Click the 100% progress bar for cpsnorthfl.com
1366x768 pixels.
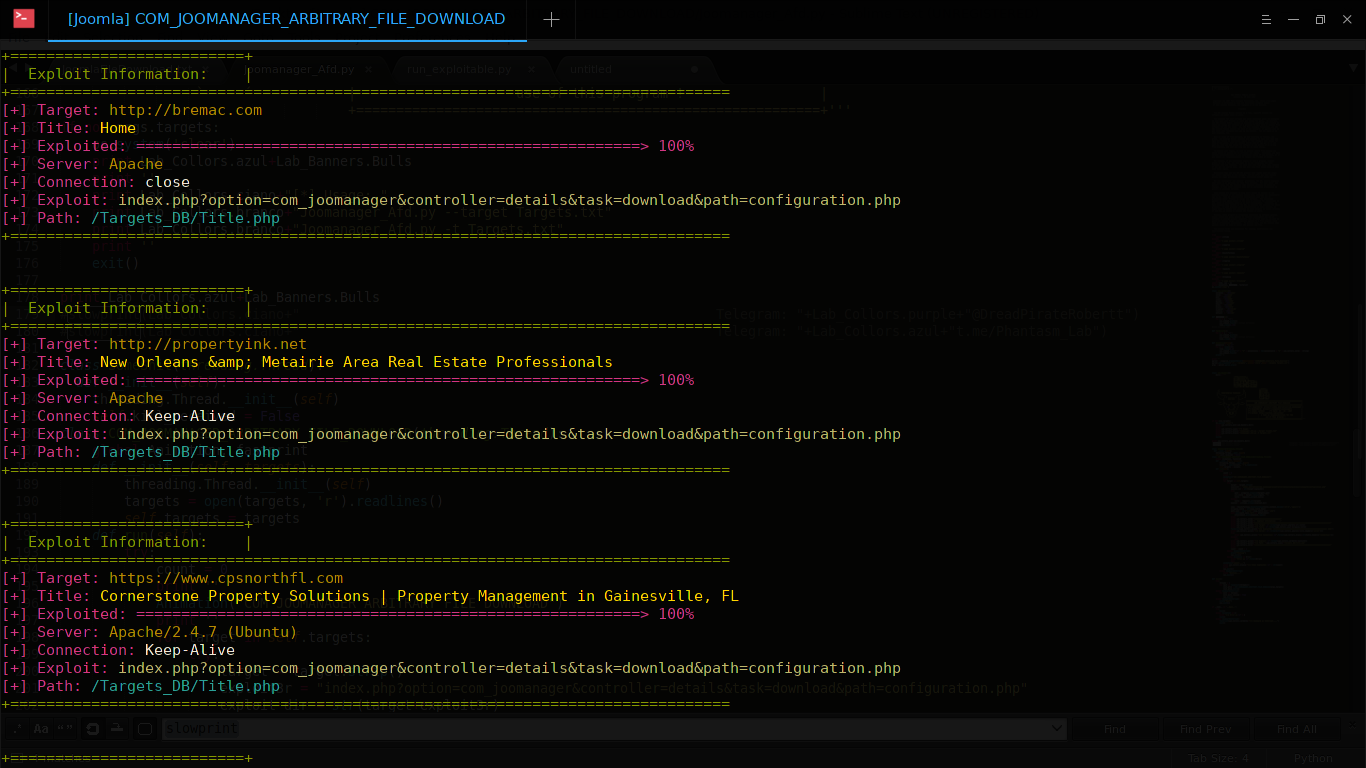pos(415,614)
